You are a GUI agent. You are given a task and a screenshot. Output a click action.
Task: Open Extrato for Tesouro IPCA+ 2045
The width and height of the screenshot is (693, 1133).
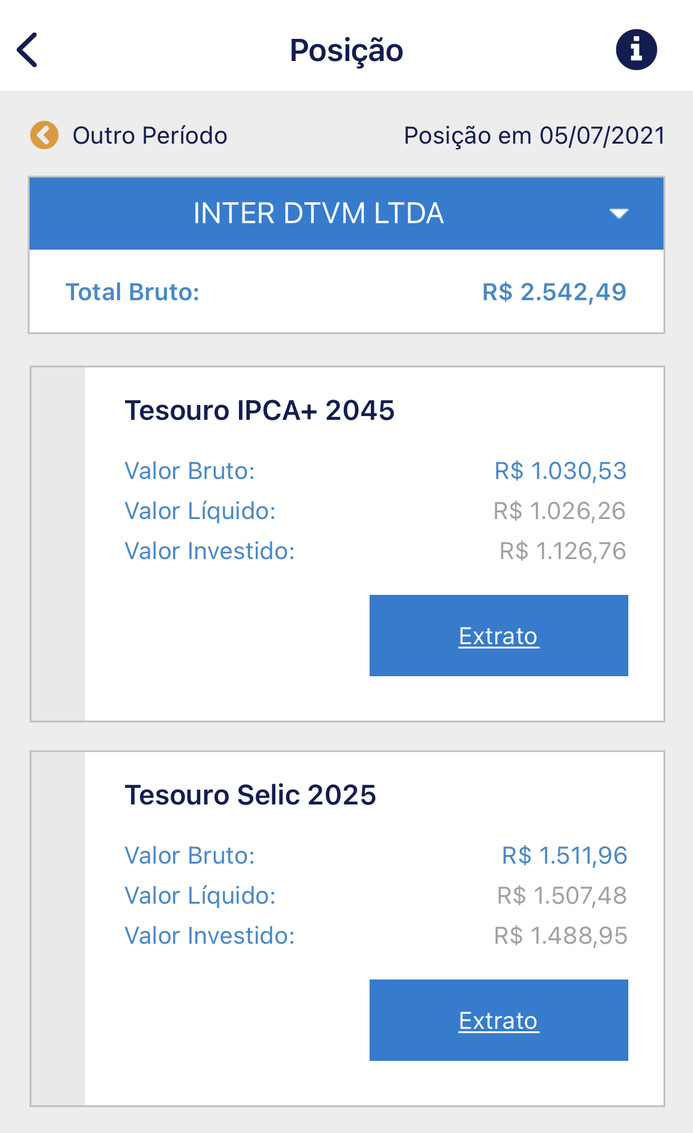499,636
